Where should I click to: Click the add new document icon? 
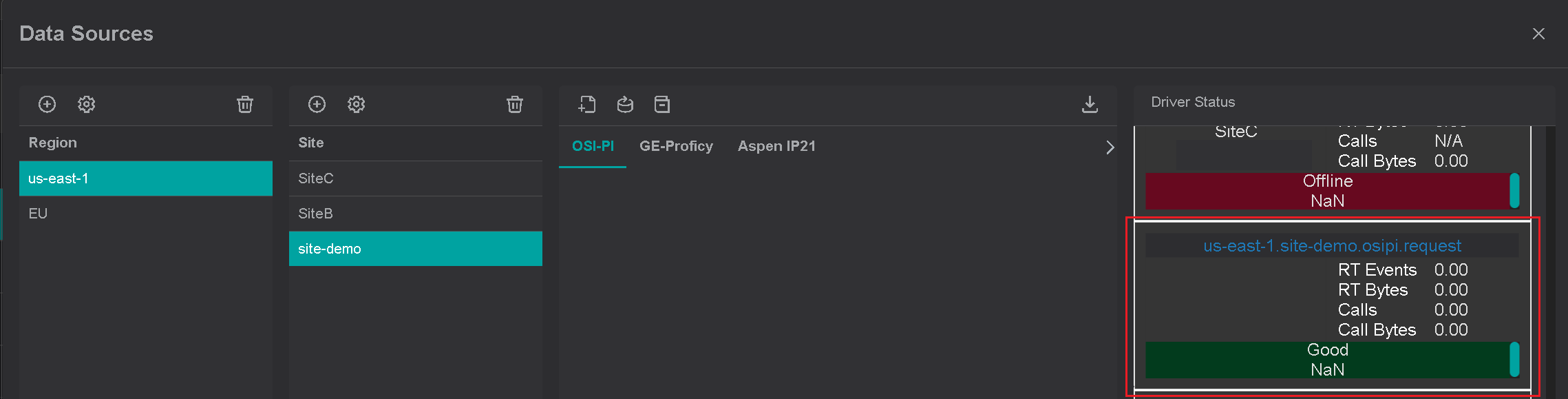pyautogui.click(x=587, y=104)
